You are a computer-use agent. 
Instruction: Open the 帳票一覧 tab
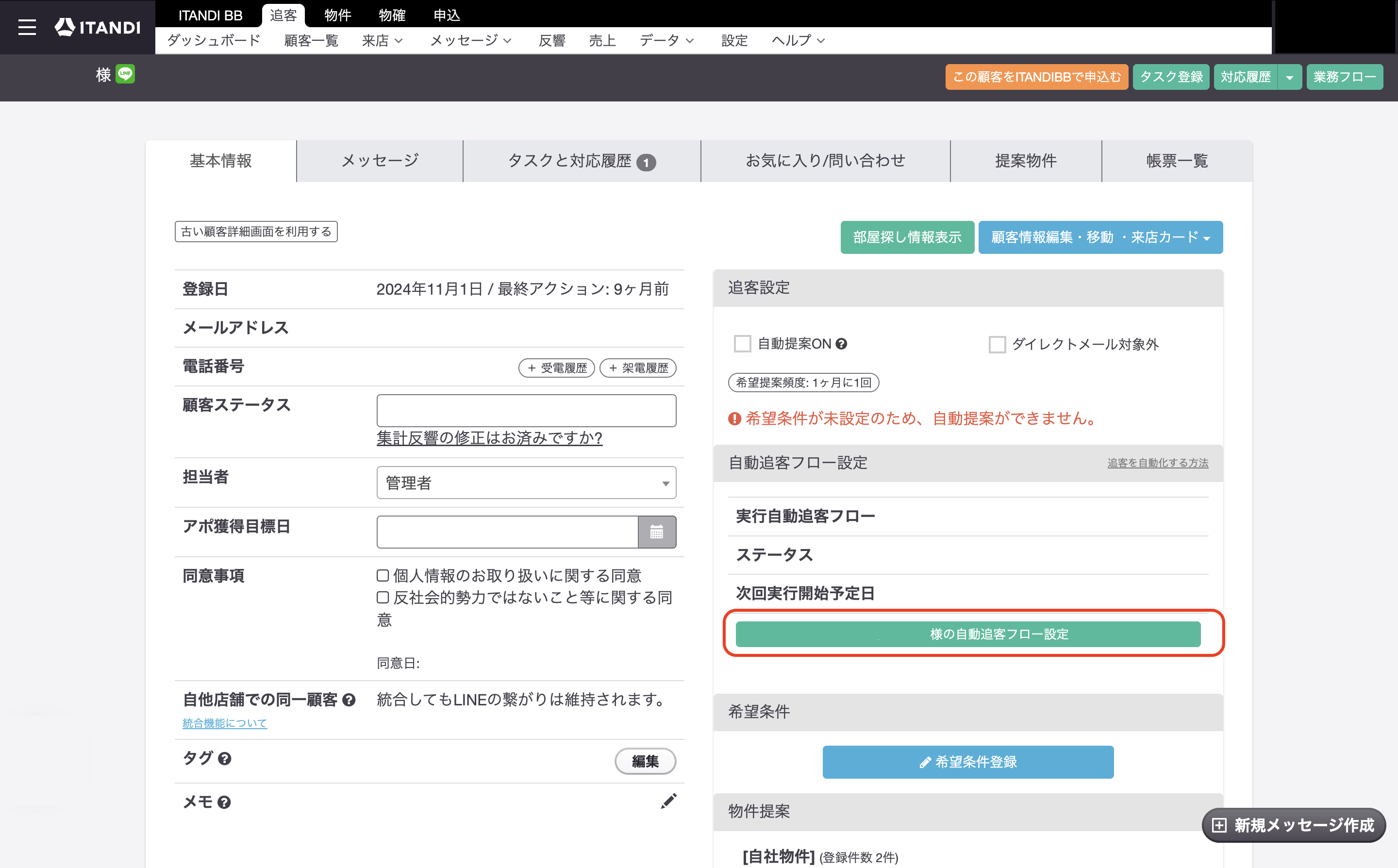coord(1177,161)
